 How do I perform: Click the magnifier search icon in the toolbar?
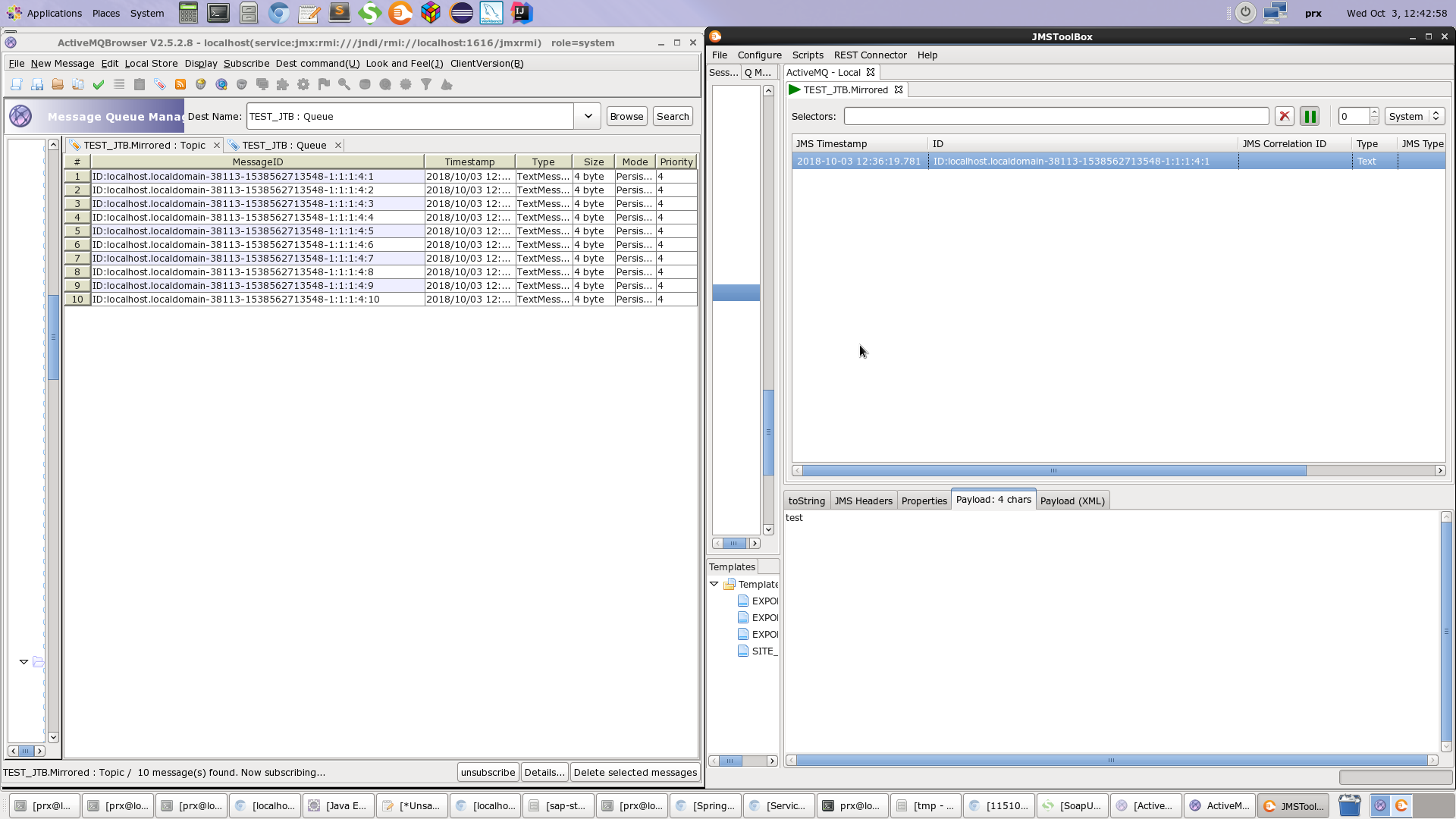[344, 84]
